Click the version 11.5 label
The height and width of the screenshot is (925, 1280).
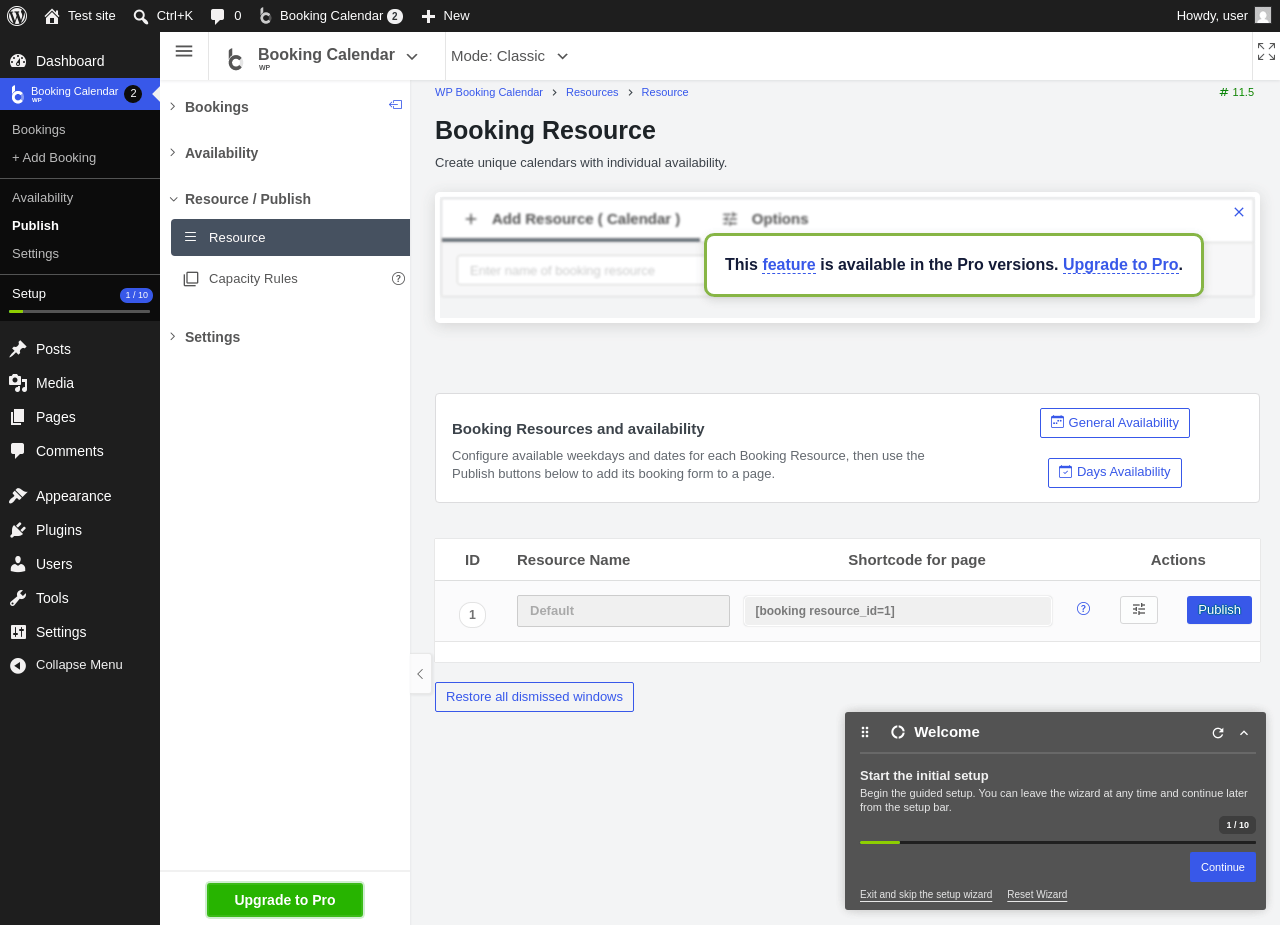pos(1236,92)
